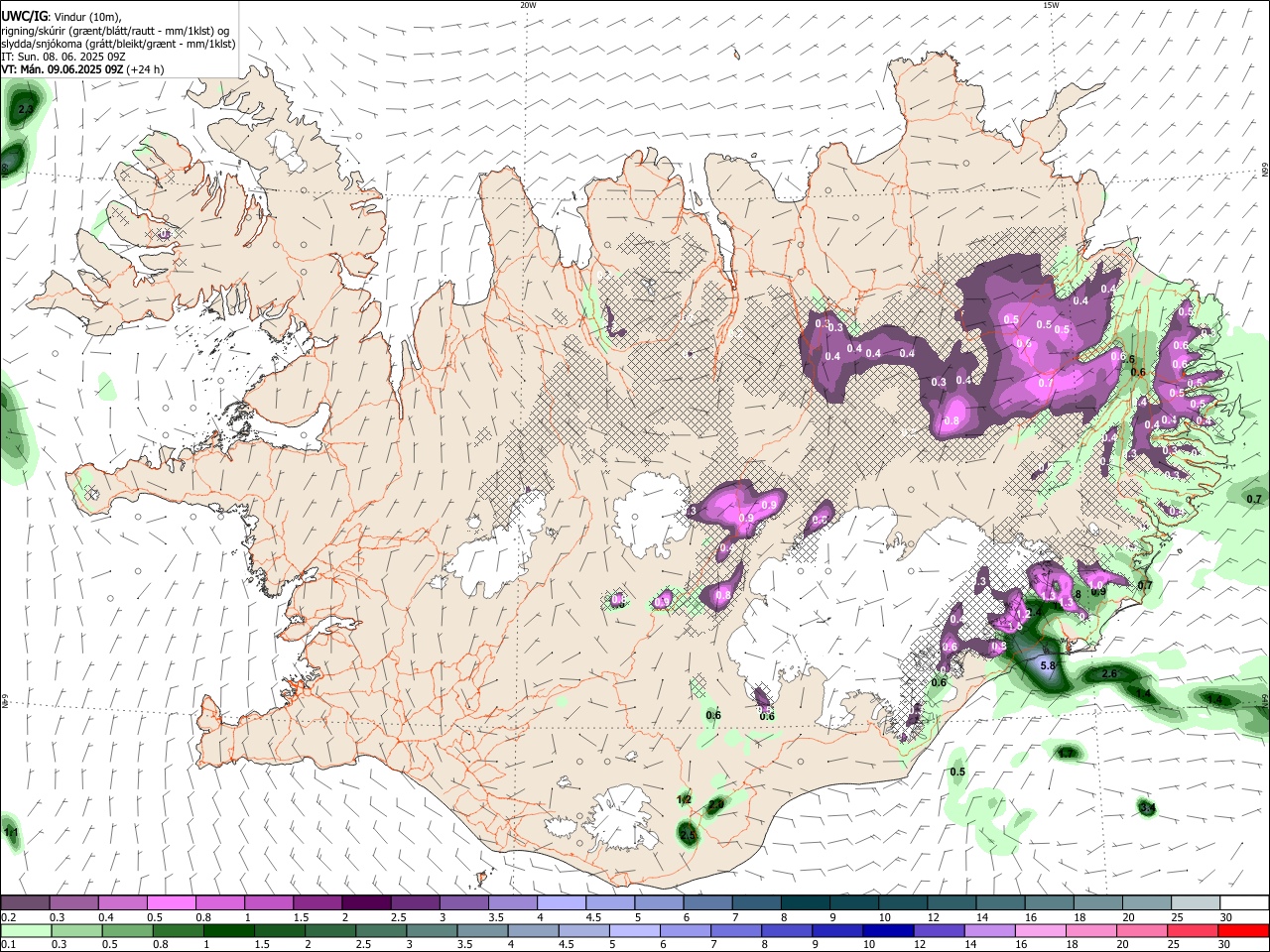Pick the upper legend swatch starting at 3
1270x952 pixels.
click(x=462, y=903)
